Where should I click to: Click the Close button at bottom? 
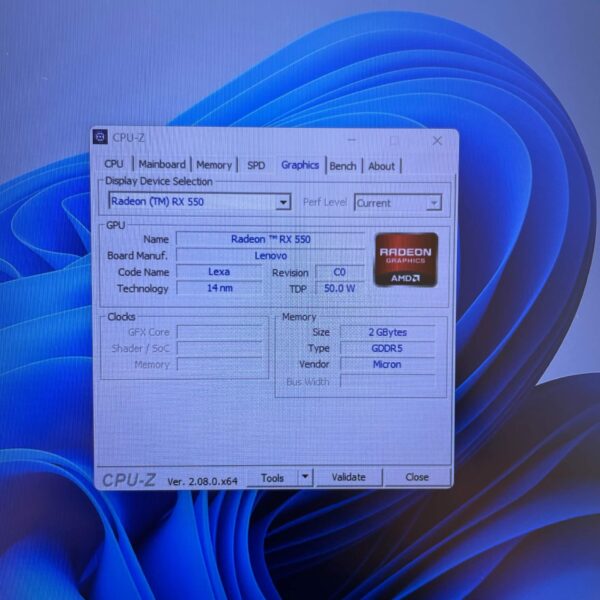[417, 477]
